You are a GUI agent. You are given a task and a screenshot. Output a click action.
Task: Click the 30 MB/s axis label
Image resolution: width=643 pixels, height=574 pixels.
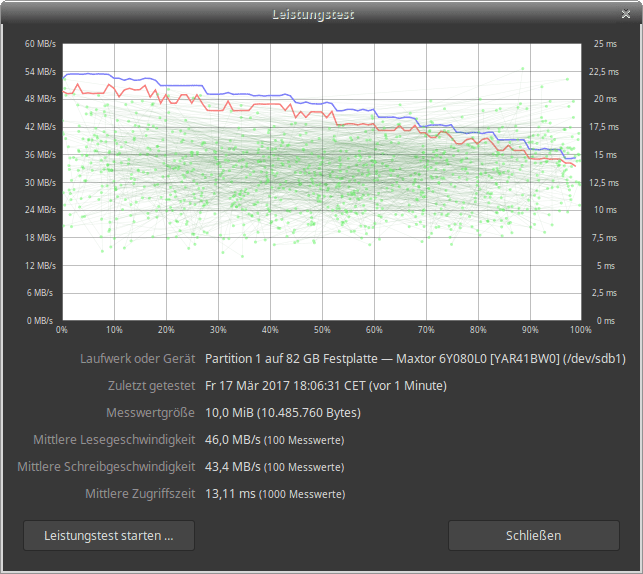tap(40, 182)
